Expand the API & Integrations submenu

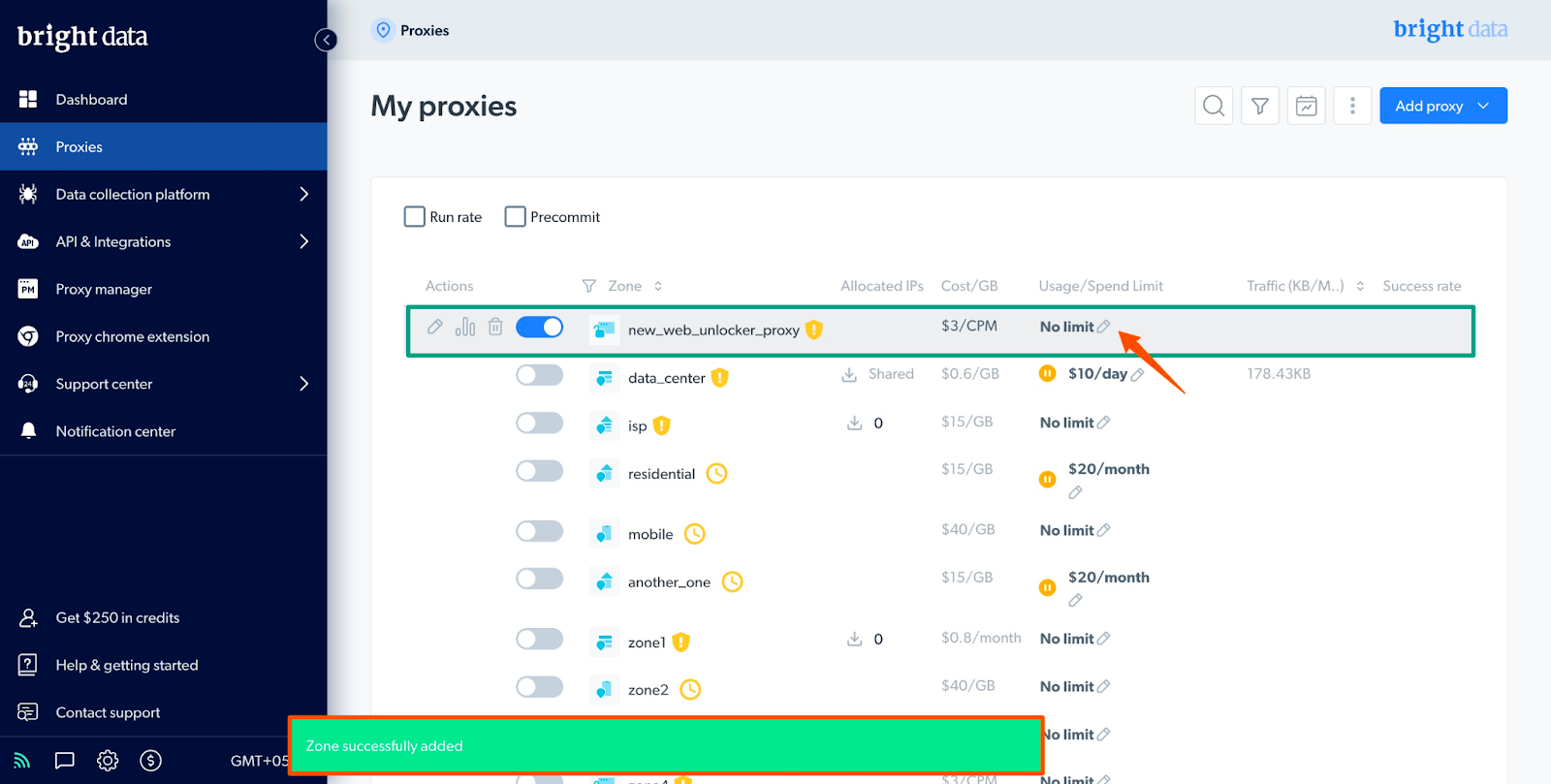303,241
